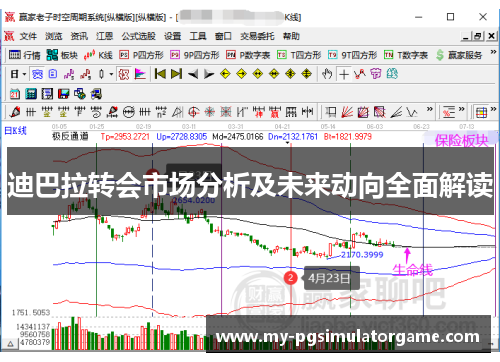Click the red floppy disk save icon

(63, 94)
